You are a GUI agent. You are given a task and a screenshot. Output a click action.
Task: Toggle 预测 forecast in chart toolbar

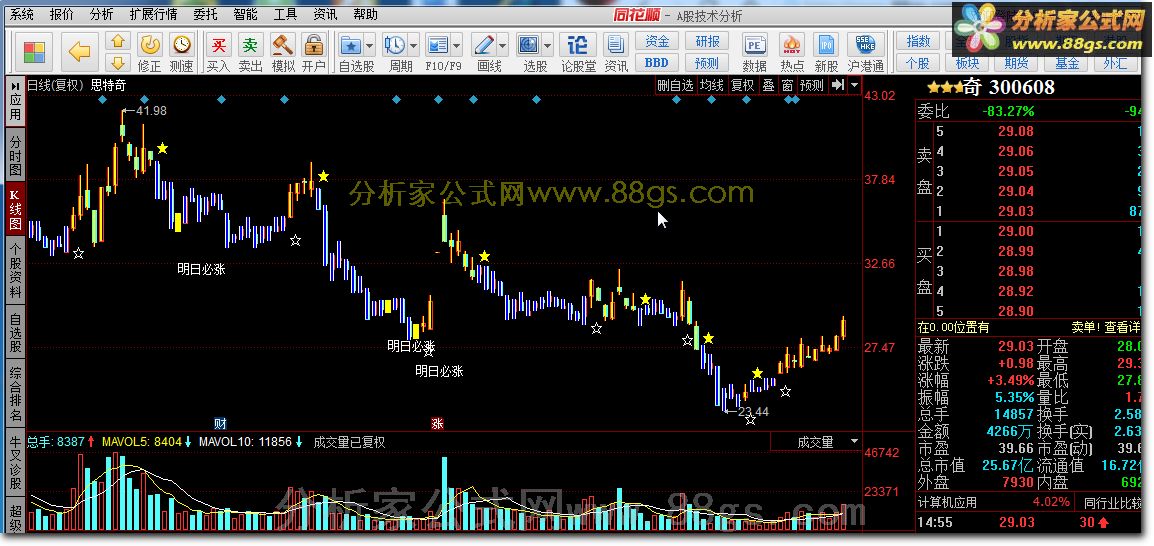pos(812,85)
